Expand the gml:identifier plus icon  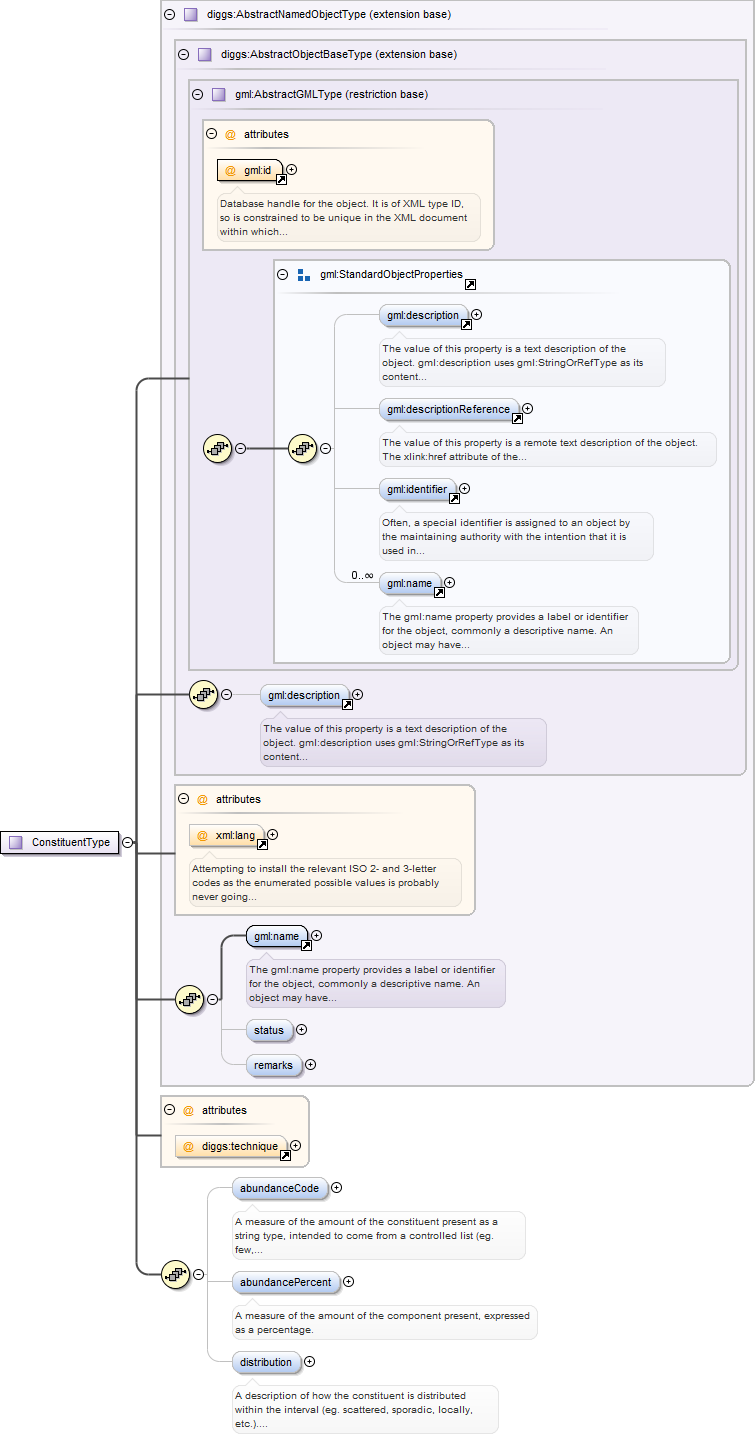click(464, 489)
